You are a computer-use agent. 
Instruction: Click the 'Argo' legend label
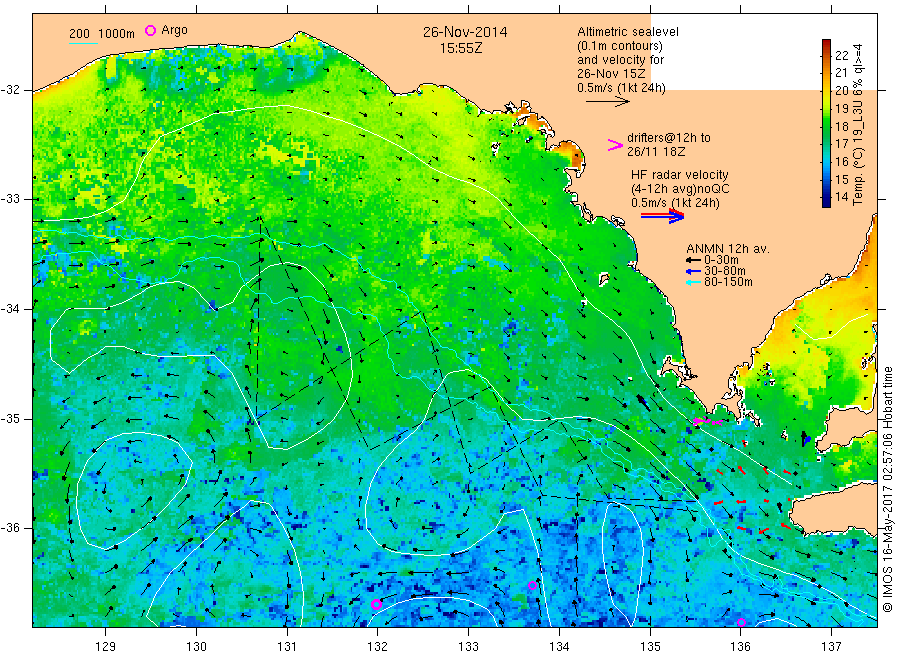point(174,30)
